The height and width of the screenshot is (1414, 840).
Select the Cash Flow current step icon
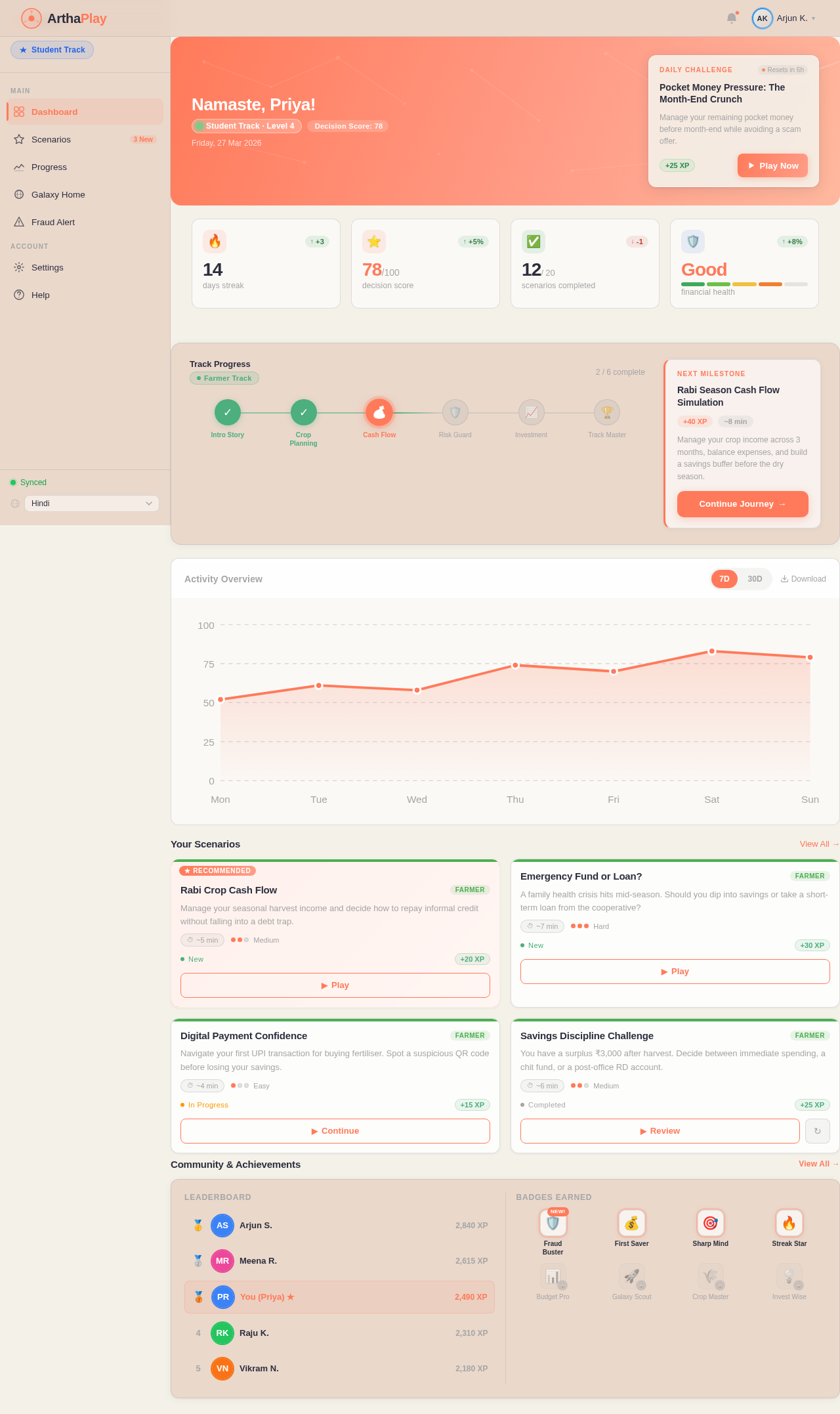(379, 412)
